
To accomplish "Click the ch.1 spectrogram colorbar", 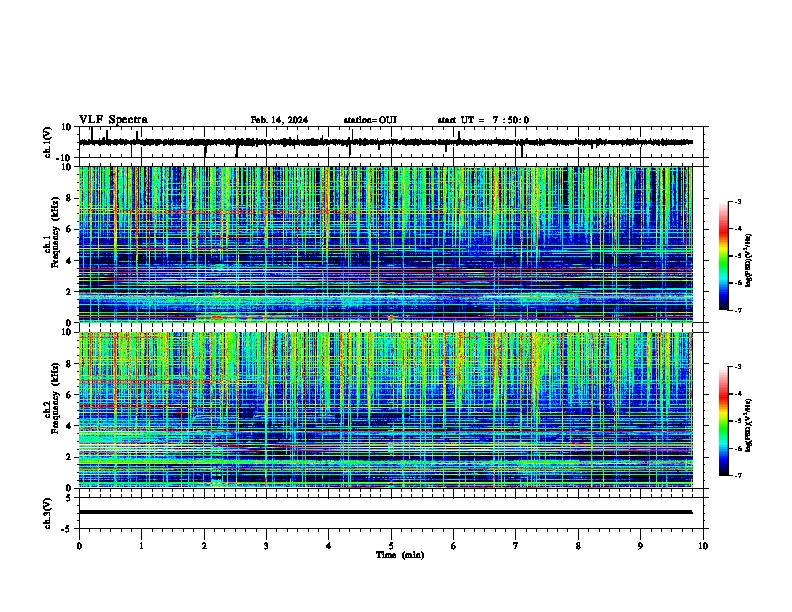I will pos(724,256).
